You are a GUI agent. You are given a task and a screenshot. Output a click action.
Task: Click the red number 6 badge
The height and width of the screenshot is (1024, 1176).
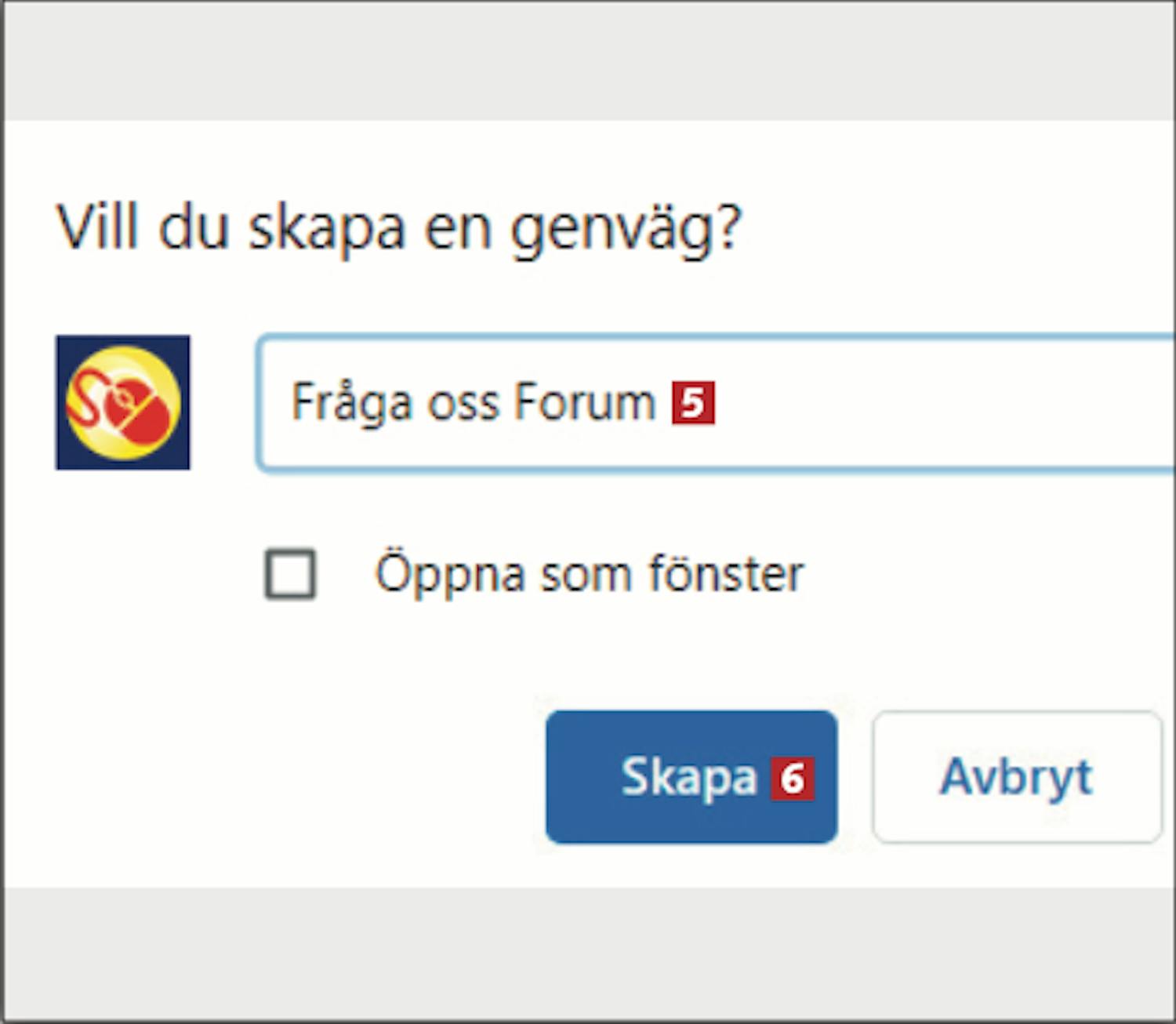(x=793, y=779)
